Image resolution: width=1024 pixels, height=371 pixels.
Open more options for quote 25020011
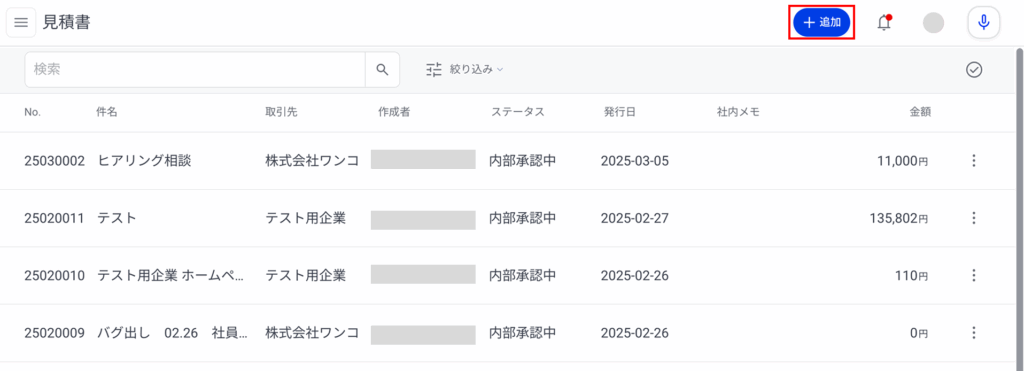[974, 218]
